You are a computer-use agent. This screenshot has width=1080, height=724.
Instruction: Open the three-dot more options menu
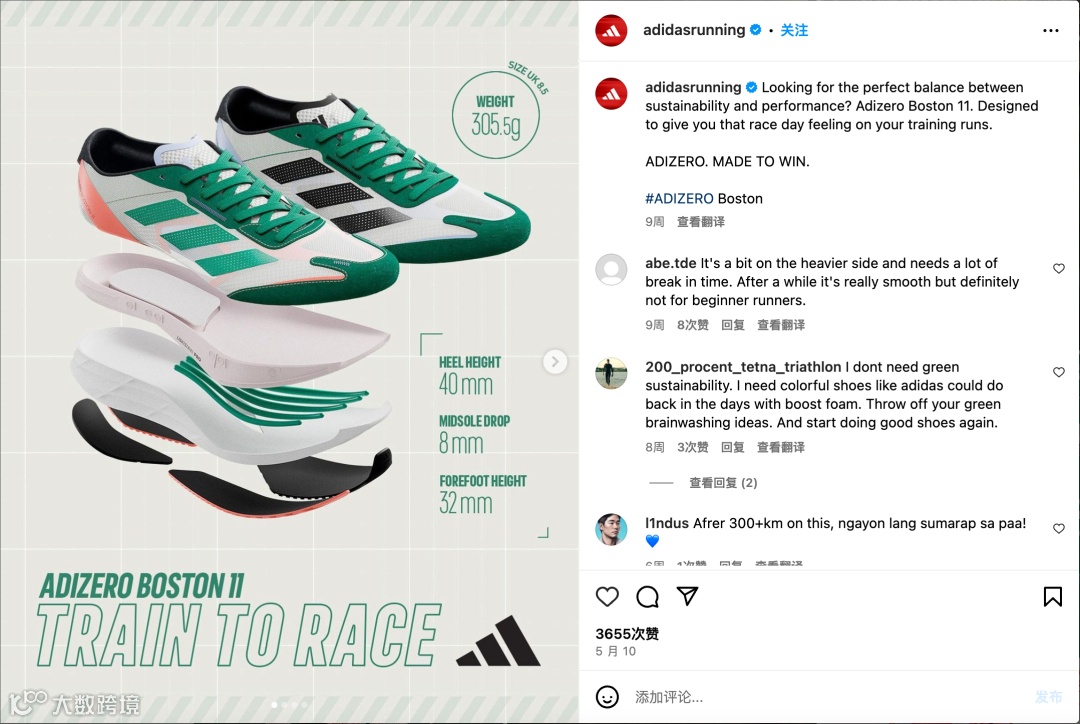click(x=1050, y=30)
